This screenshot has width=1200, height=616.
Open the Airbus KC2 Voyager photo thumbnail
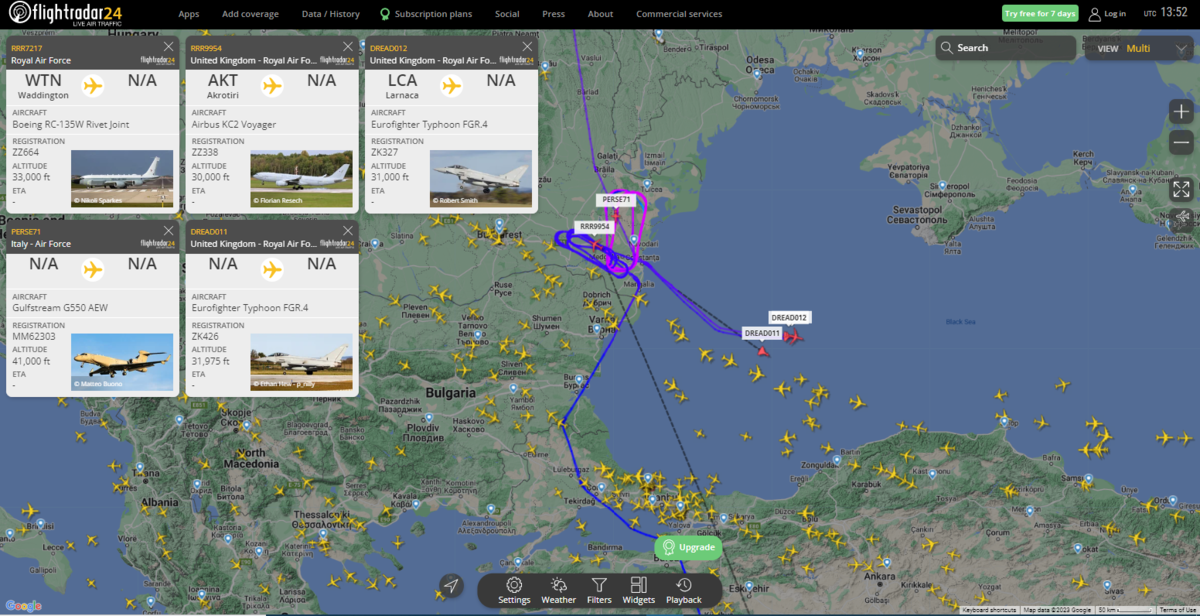(x=302, y=178)
